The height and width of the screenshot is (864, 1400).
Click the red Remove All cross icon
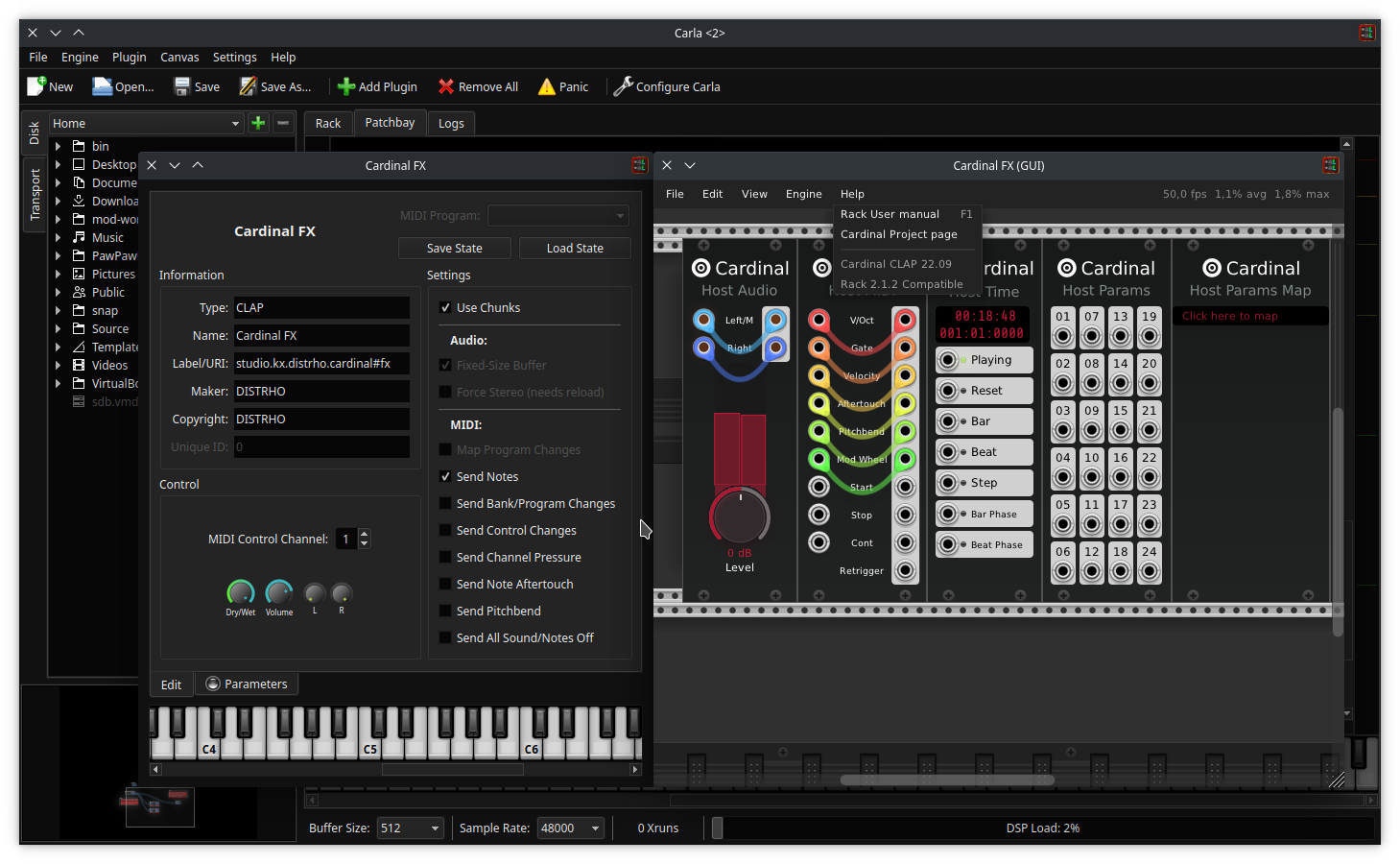[446, 86]
